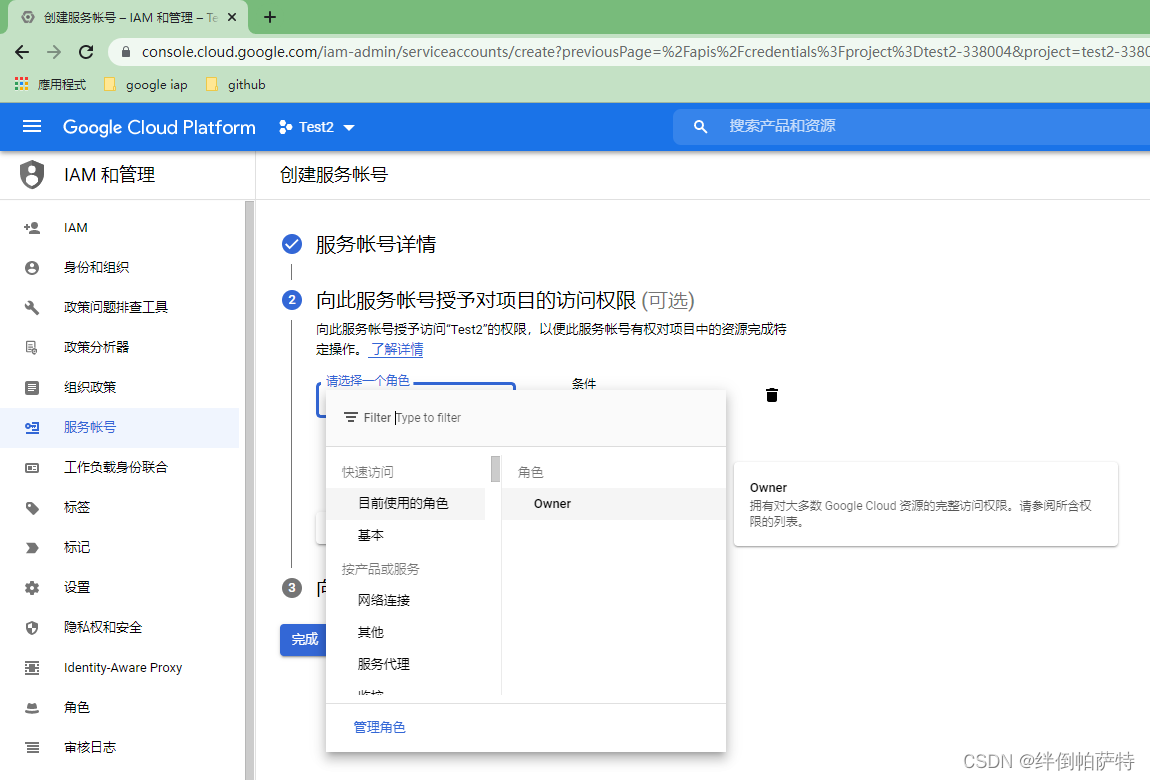Click the left sidebar scrollbar
This screenshot has width=1150, height=780.
pyautogui.click(x=249, y=490)
